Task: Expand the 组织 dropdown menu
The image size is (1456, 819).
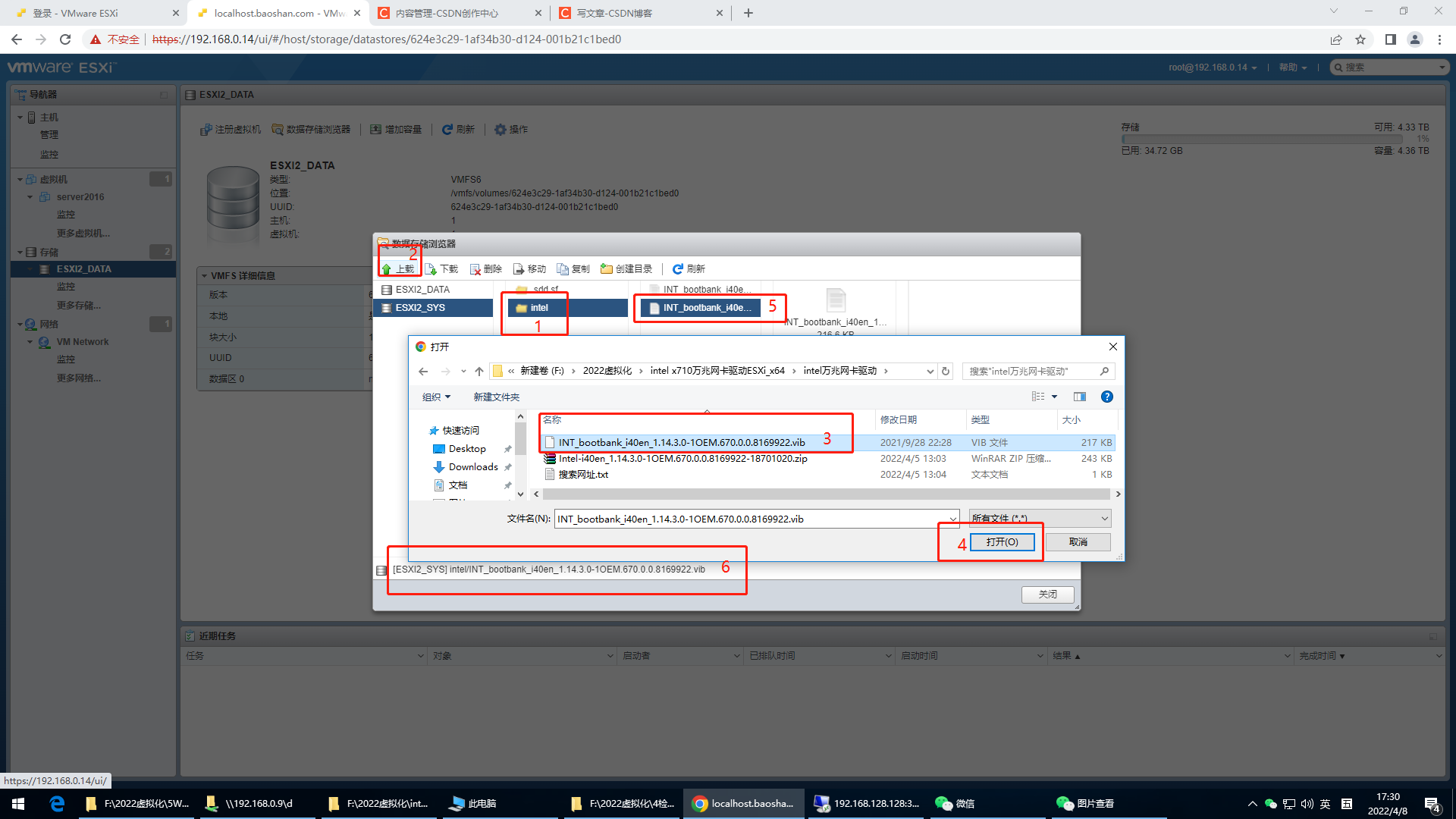Action: 436,397
